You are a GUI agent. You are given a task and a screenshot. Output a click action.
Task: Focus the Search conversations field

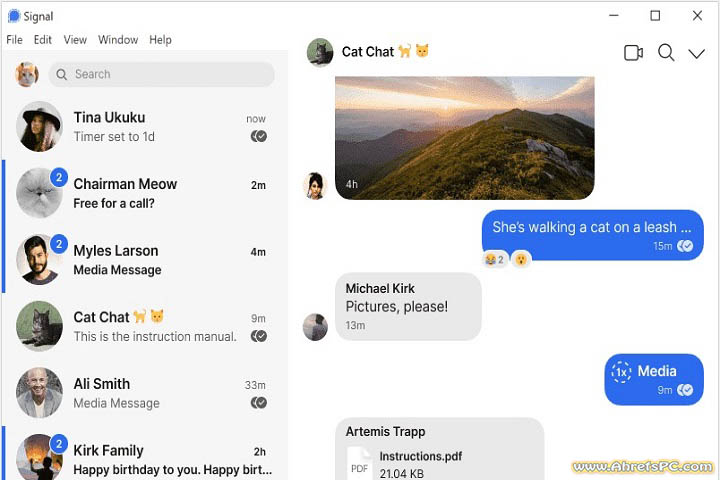162,74
